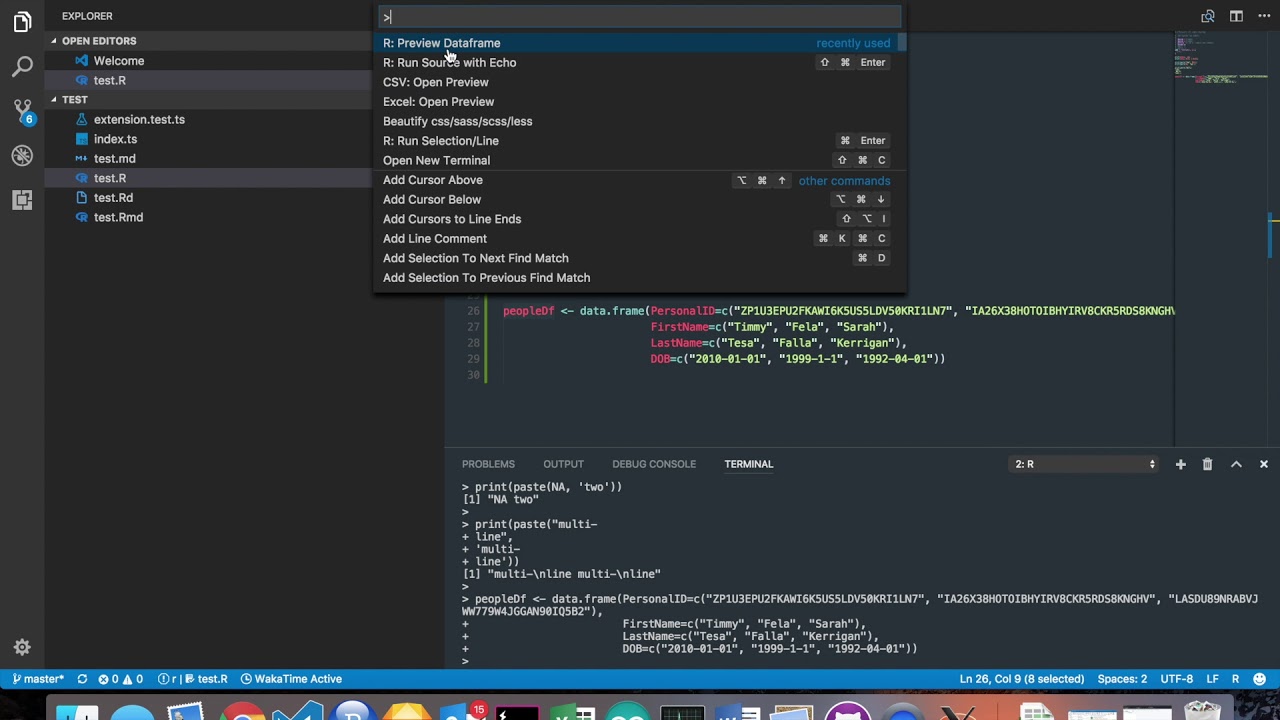Click the smiley feedback icon in status bar
1280x720 pixels.
(x=1259, y=679)
